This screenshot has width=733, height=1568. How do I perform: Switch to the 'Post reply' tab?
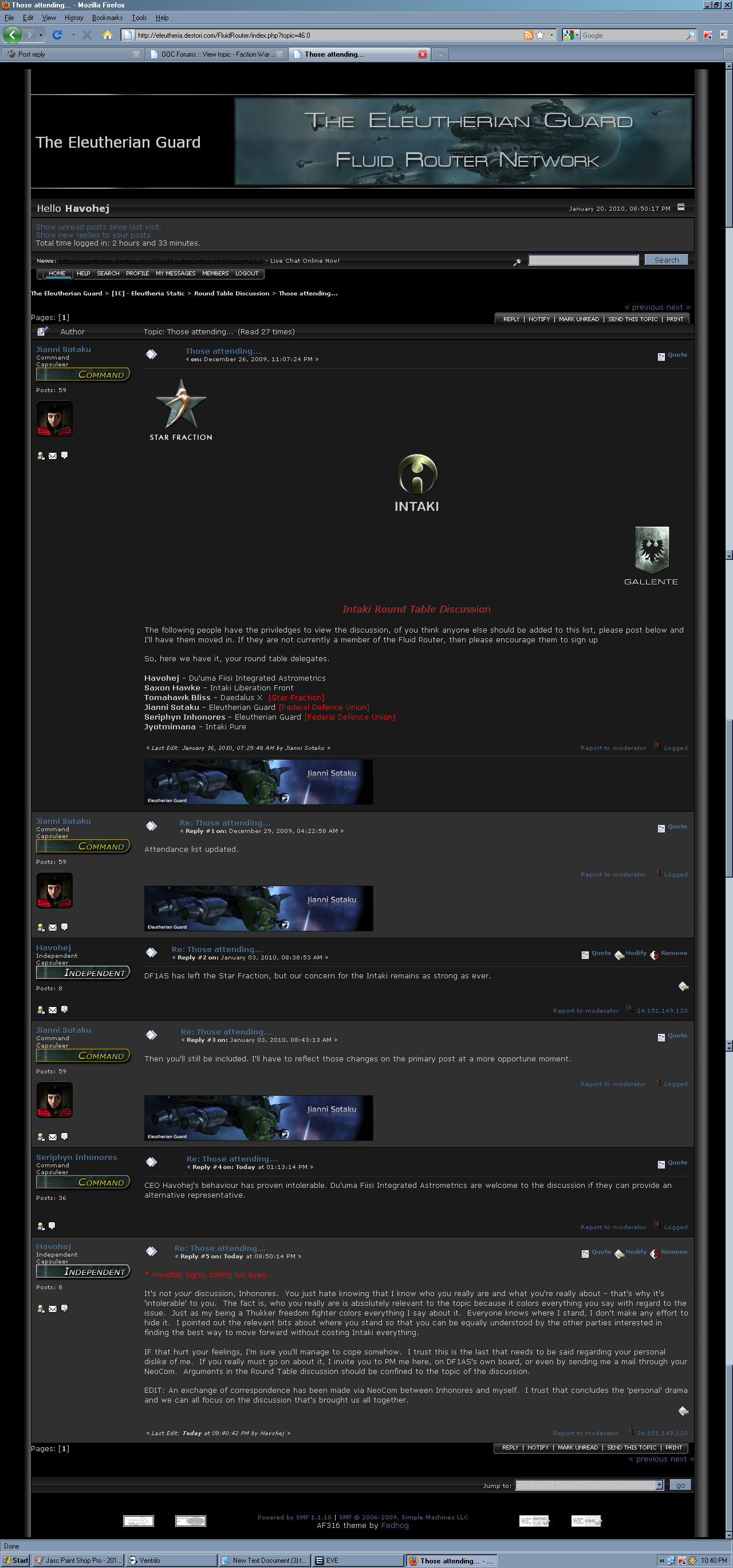click(x=73, y=54)
